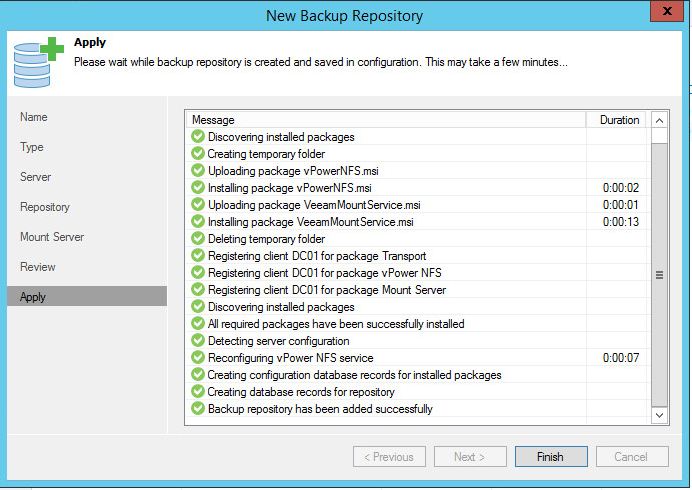Image resolution: width=692 pixels, height=490 pixels.
Task: Go to the Mount Server wizard step
Action: (52, 237)
